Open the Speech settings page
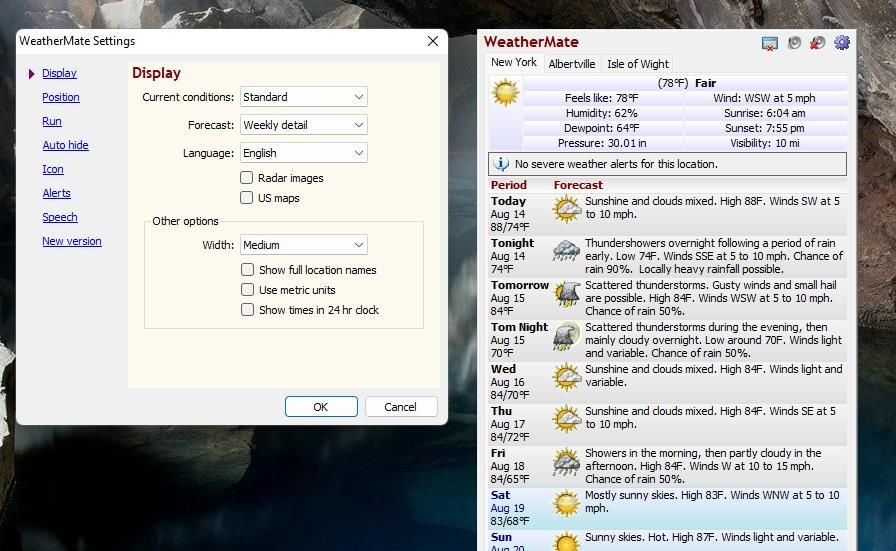896x551 pixels. [59, 217]
